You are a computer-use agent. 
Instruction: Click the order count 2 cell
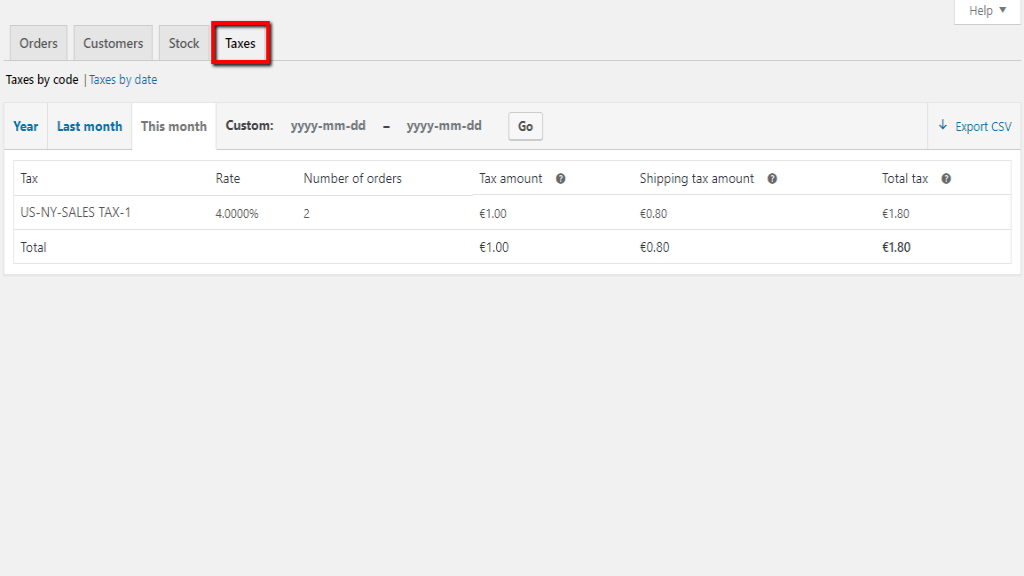click(306, 214)
